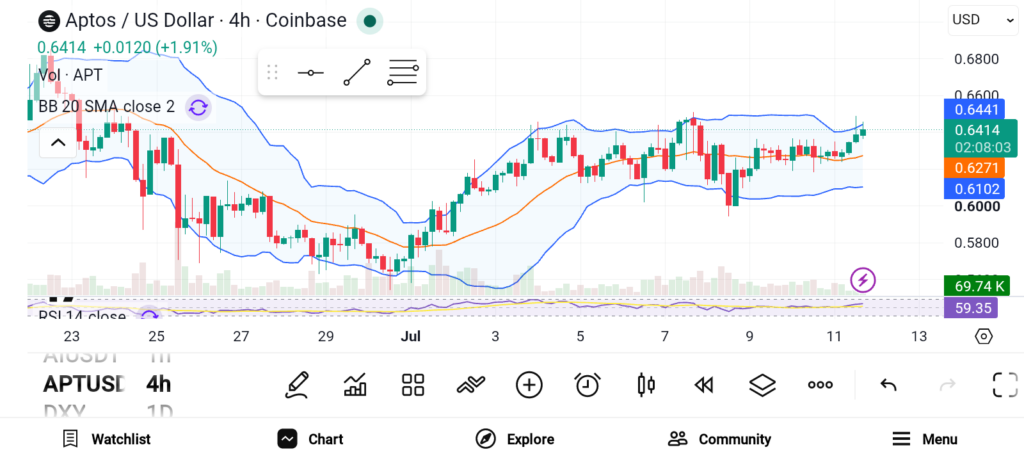Viewport: 1024px width, 461px height.
Task: Select the pencil drawing tool
Action: point(296,385)
